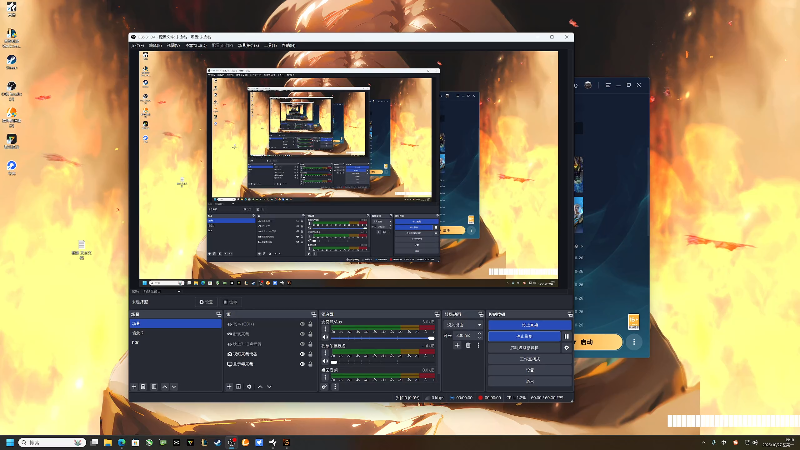Open the Audio Mixer three-dot menu beside gears
The image size is (800, 450).
pos(335,387)
